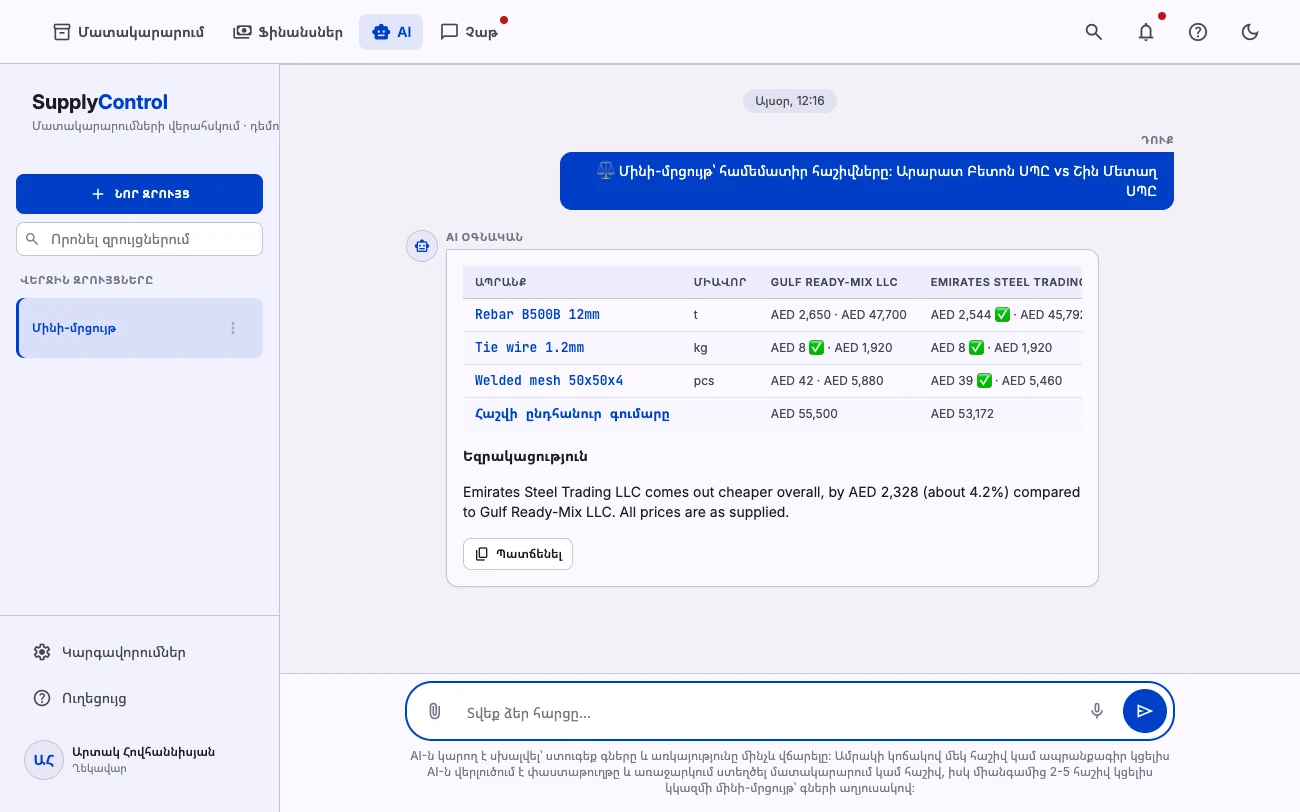
Task: Focus the Որոնել զրույցներում search field
Action: (139, 239)
